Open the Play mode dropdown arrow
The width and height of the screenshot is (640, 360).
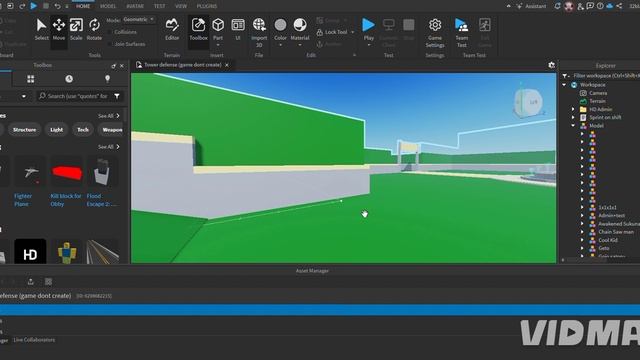[369, 45]
